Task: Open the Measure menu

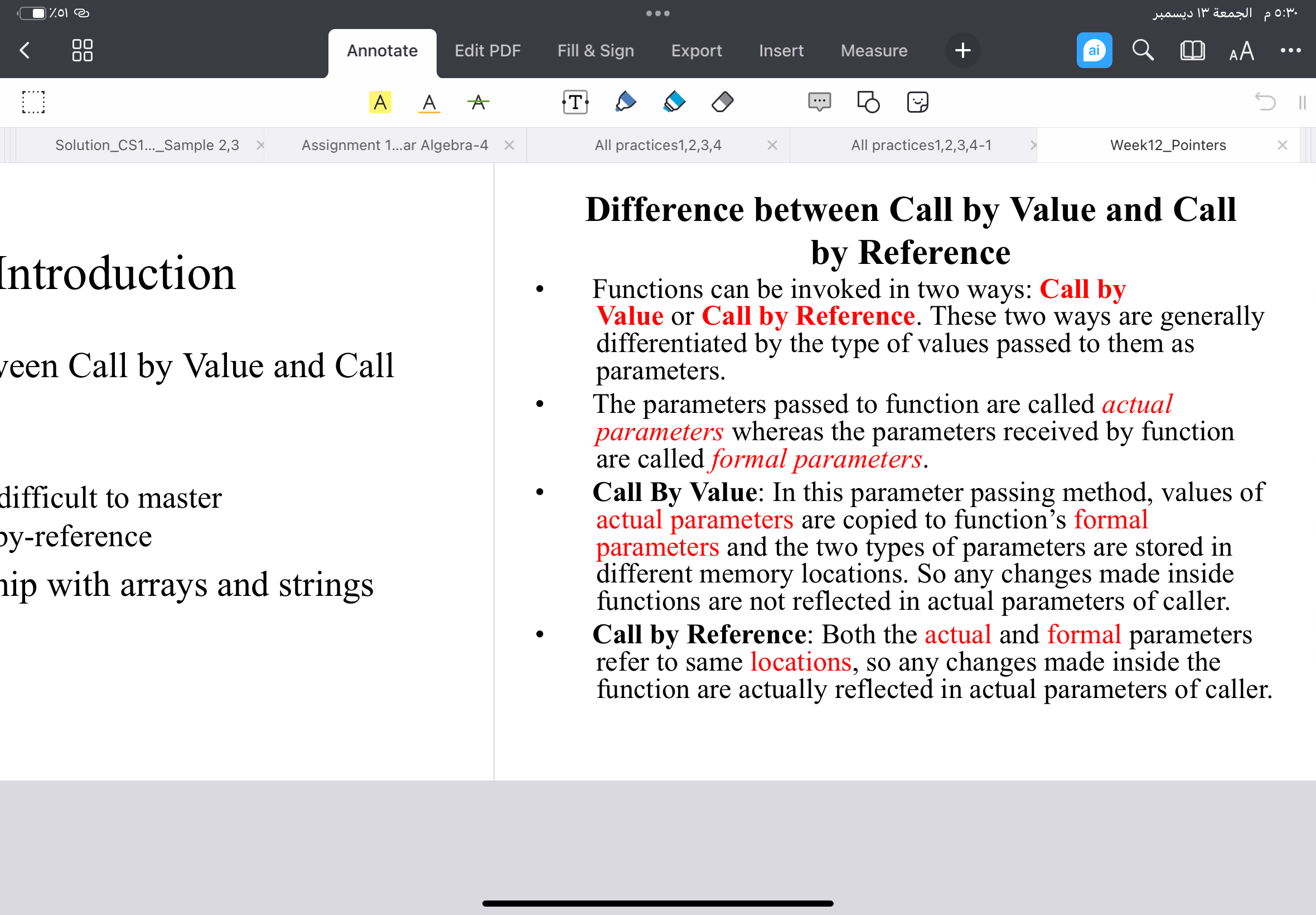Action: click(873, 50)
